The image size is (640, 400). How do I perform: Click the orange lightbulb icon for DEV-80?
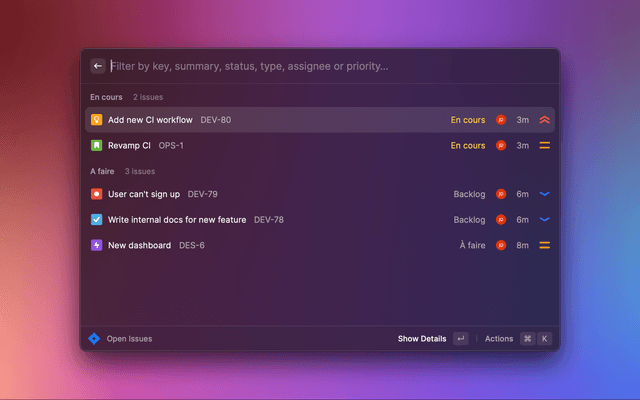[x=96, y=120]
